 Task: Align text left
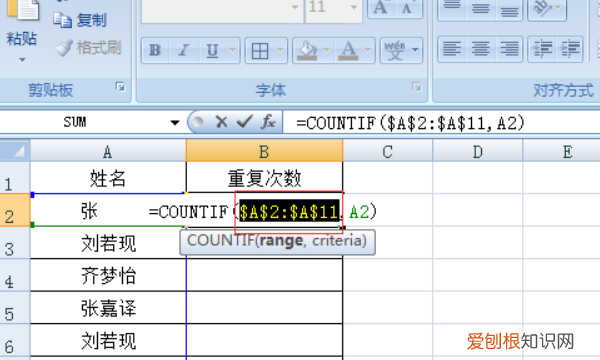[x=452, y=49]
